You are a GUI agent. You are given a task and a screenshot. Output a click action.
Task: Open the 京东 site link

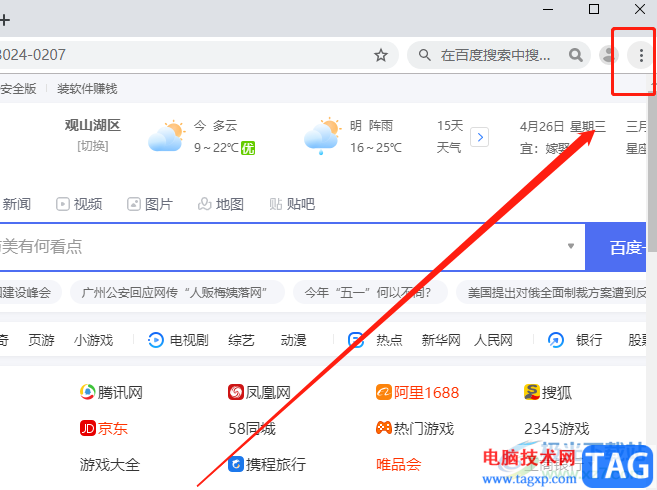pos(103,428)
